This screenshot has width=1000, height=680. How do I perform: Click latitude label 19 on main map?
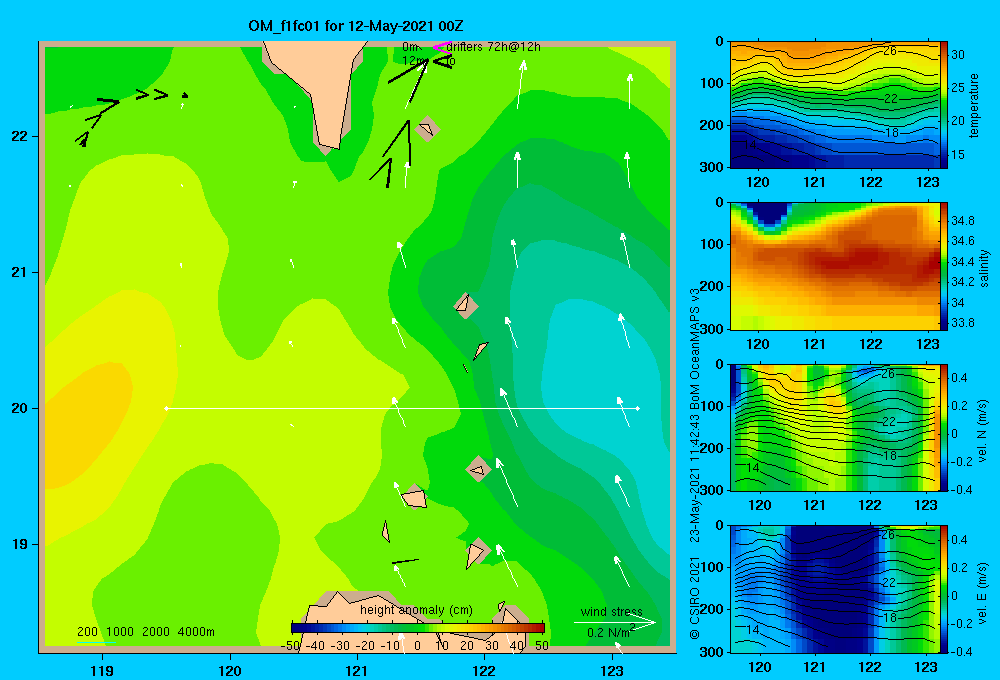[x=19, y=544]
